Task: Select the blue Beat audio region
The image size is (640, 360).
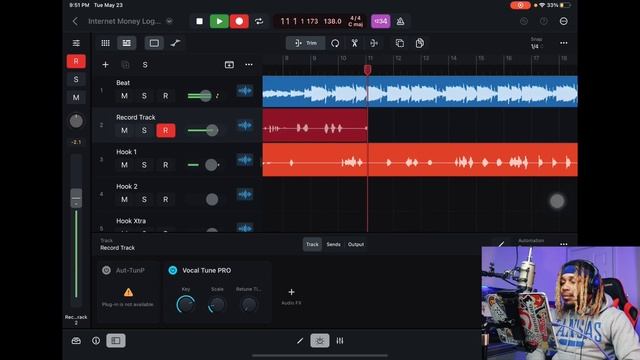Action: point(420,91)
